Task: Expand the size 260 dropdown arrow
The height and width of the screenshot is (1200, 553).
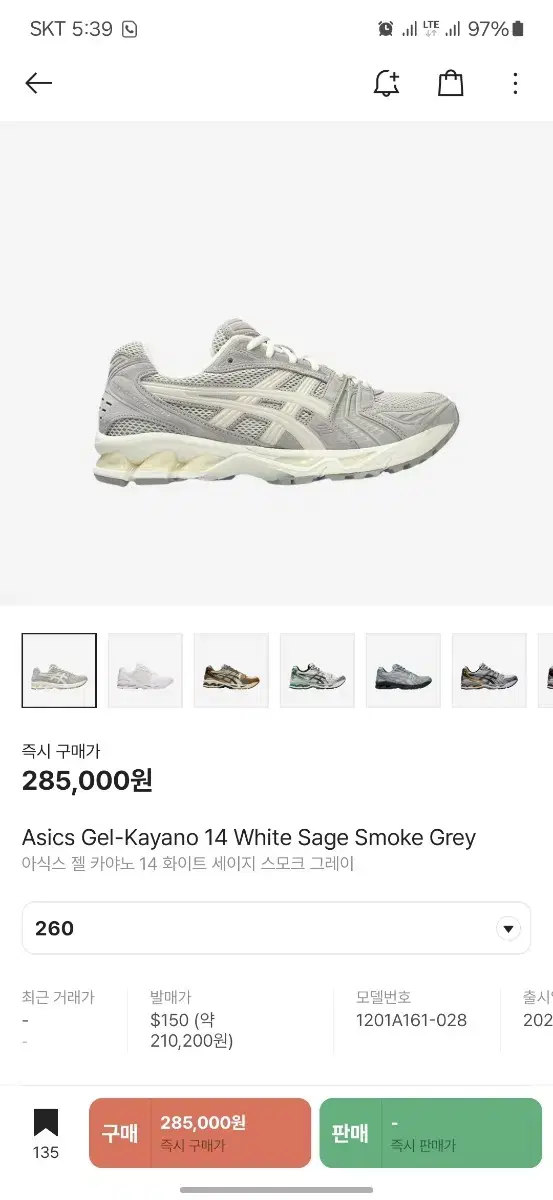Action: [509, 928]
